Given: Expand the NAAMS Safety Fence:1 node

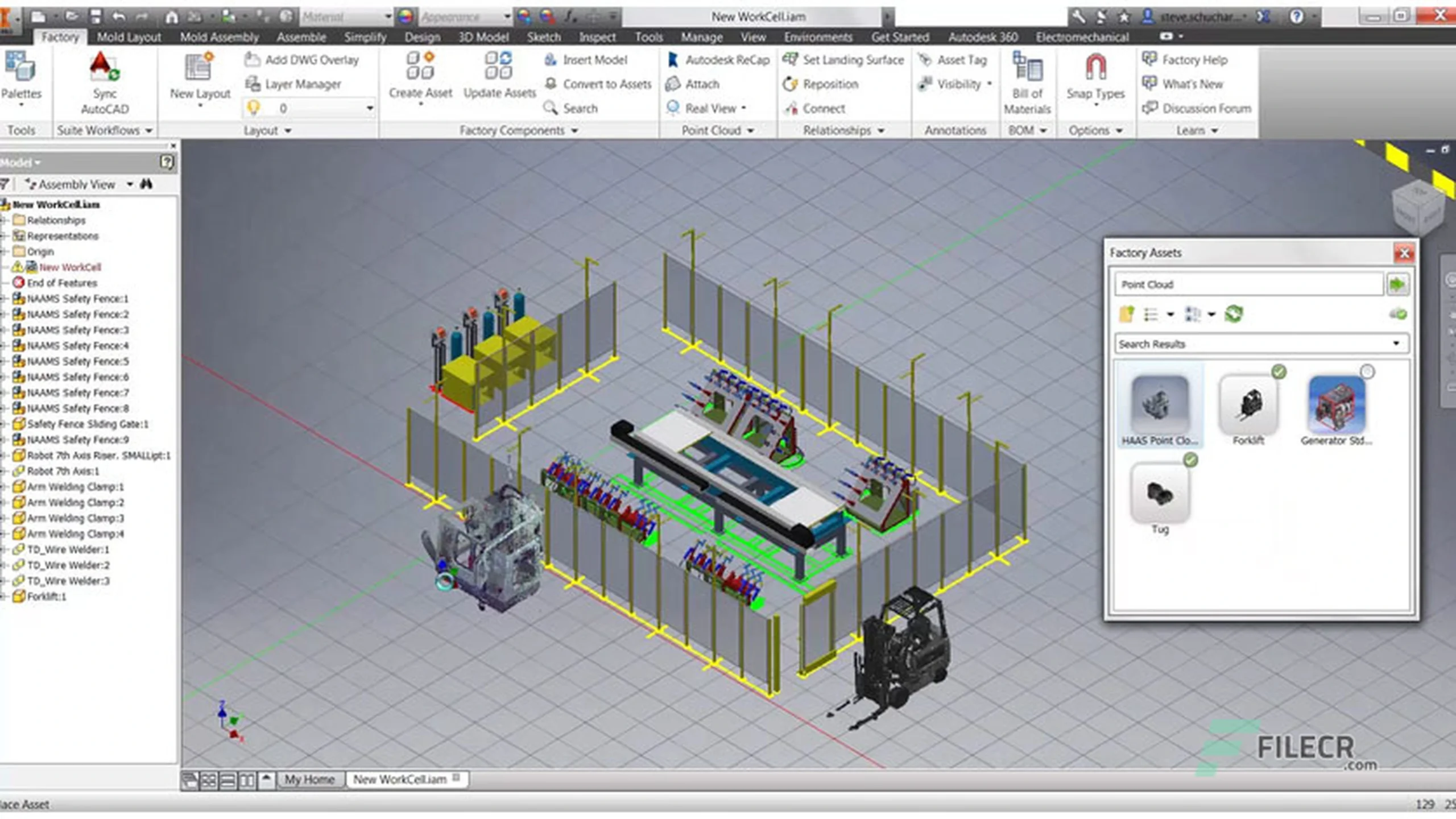Looking at the screenshot, I should [x=4, y=299].
